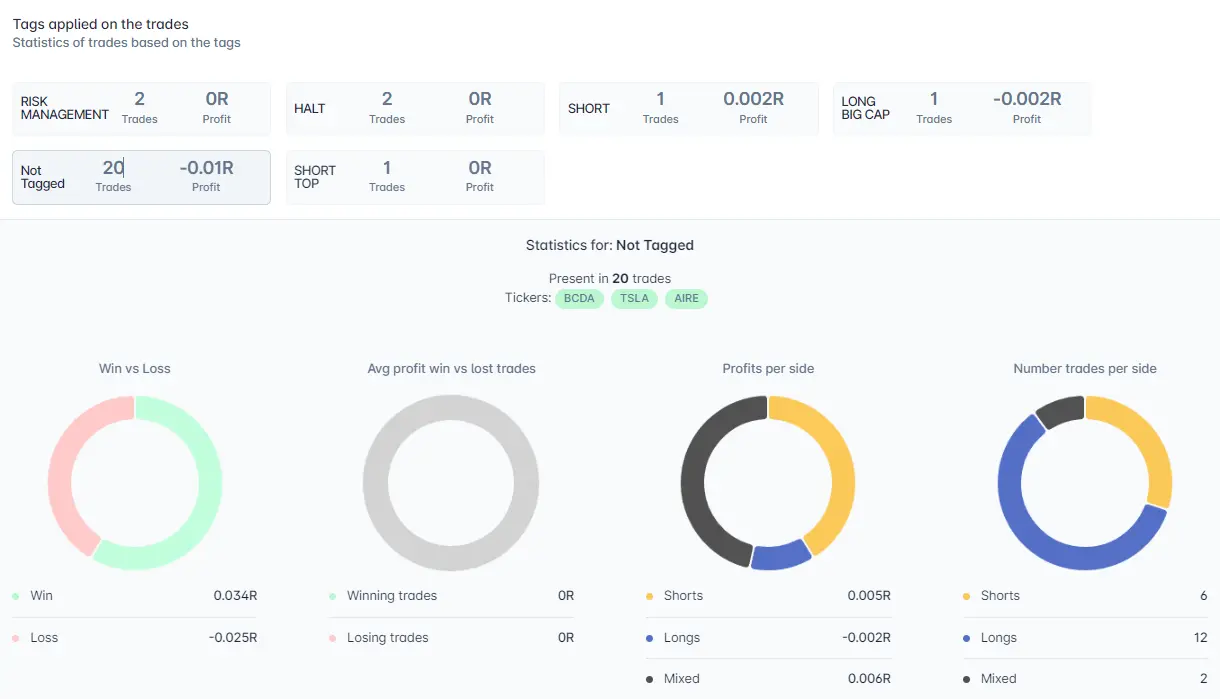Toggle the Winning trades legend item
Screen dimensions: 1220x699
pos(391,595)
